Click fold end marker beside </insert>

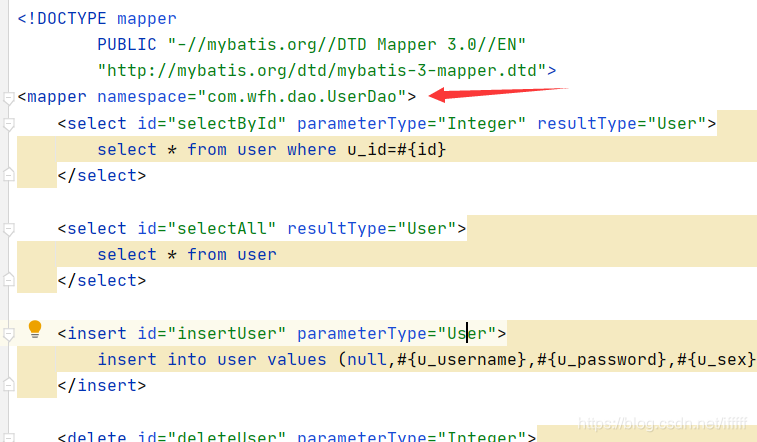(x=8, y=384)
